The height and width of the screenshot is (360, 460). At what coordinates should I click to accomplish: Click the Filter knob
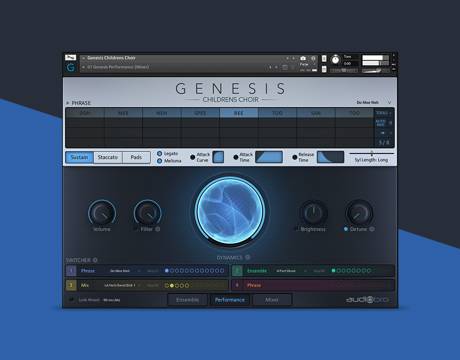tap(148, 213)
